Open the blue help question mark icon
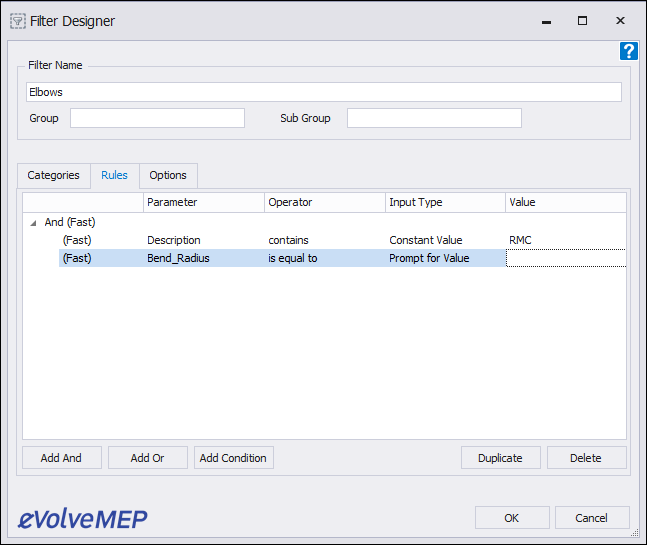The width and height of the screenshot is (647, 545). pyautogui.click(x=628, y=51)
